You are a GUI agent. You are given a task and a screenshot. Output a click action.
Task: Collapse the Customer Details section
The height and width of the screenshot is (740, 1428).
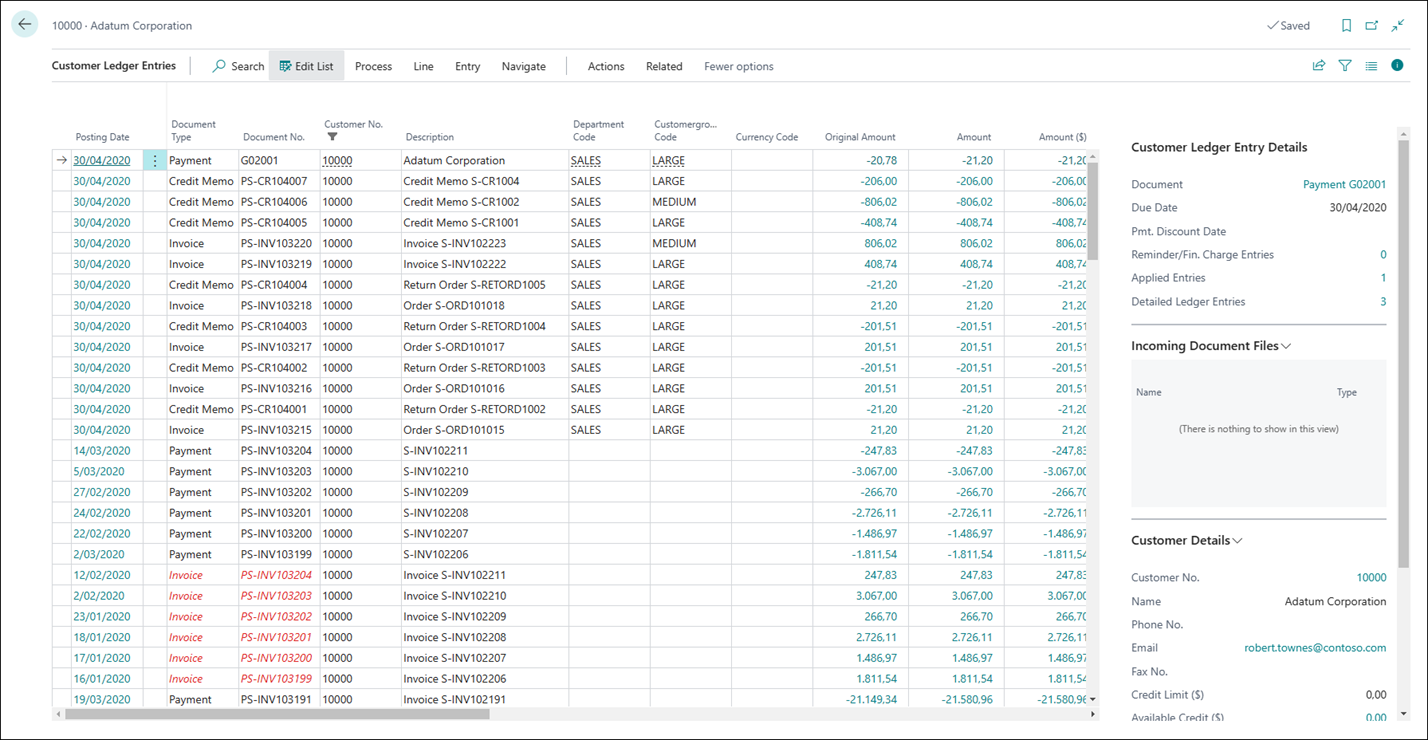click(1238, 540)
